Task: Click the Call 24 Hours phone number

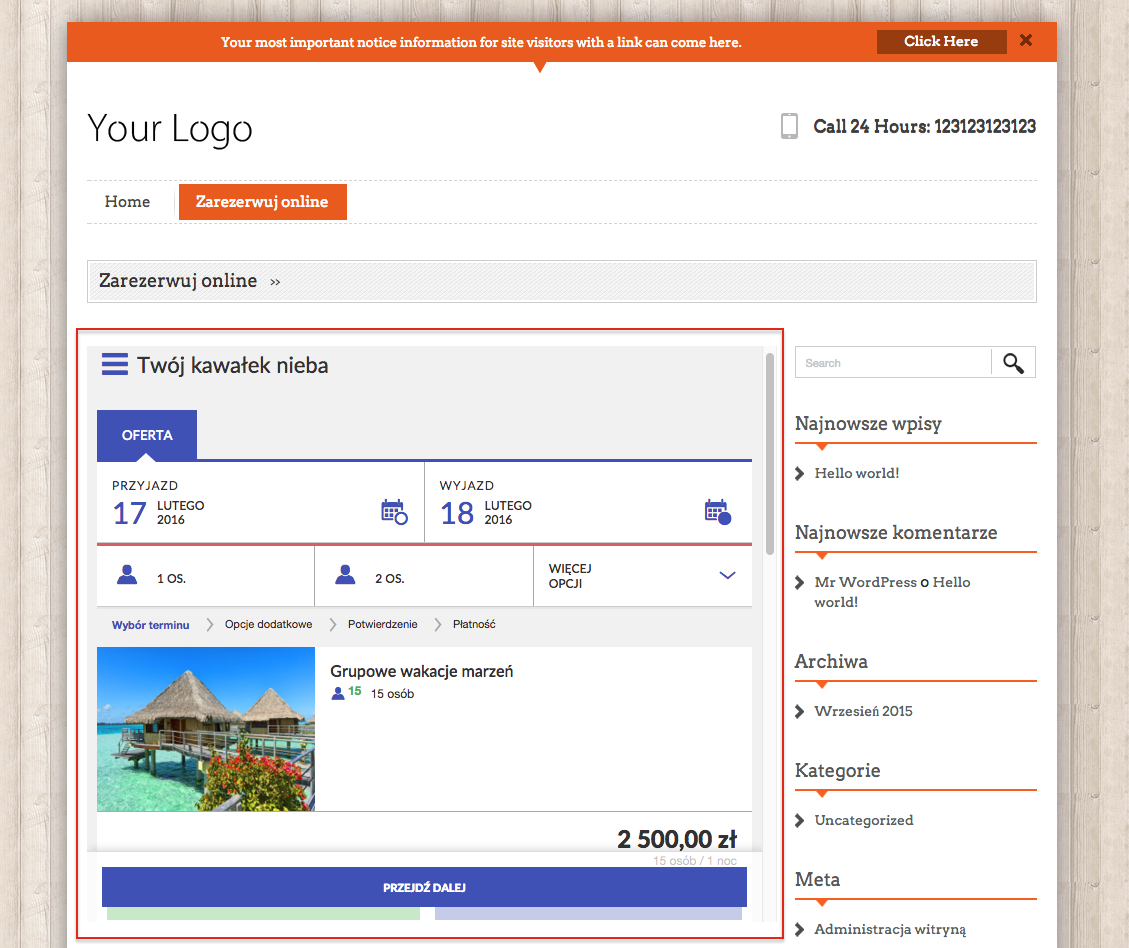Action: (x=925, y=127)
